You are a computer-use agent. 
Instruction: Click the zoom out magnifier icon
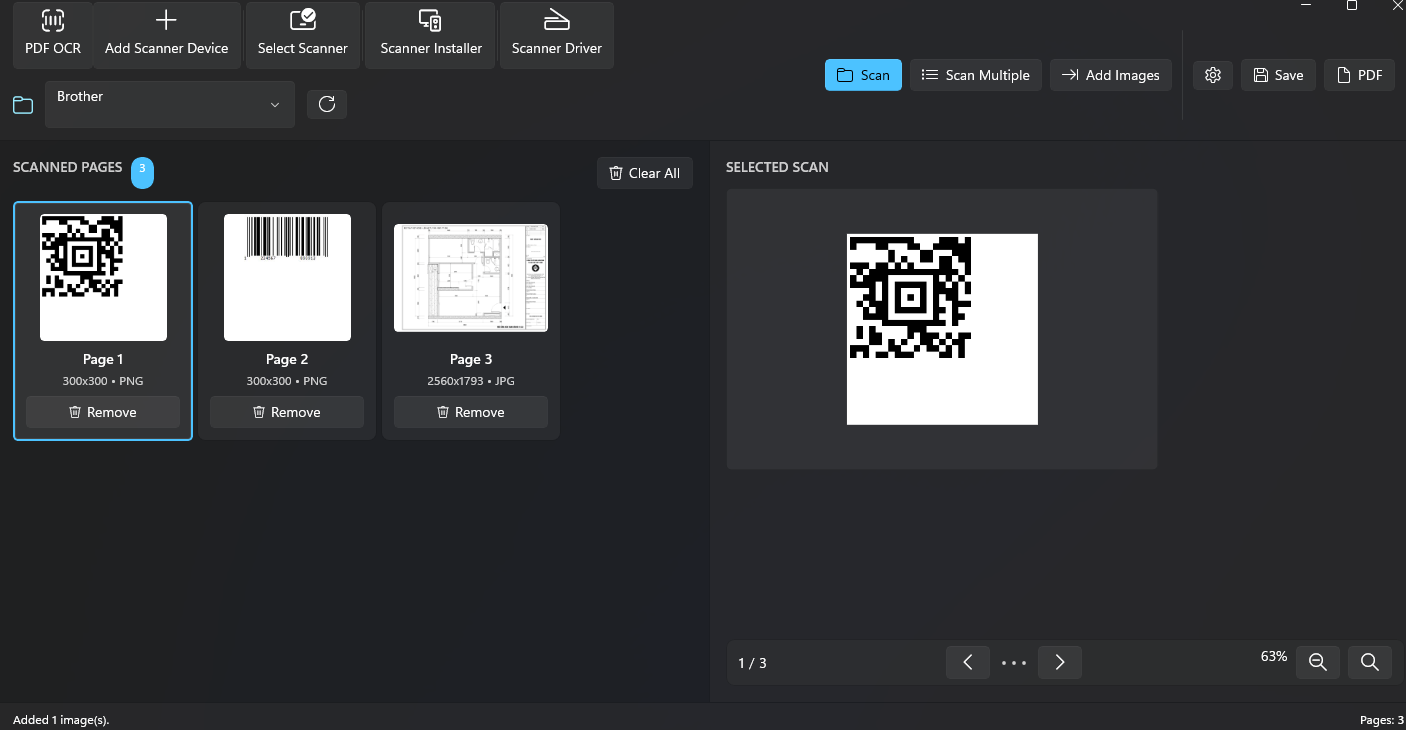(1317, 661)
